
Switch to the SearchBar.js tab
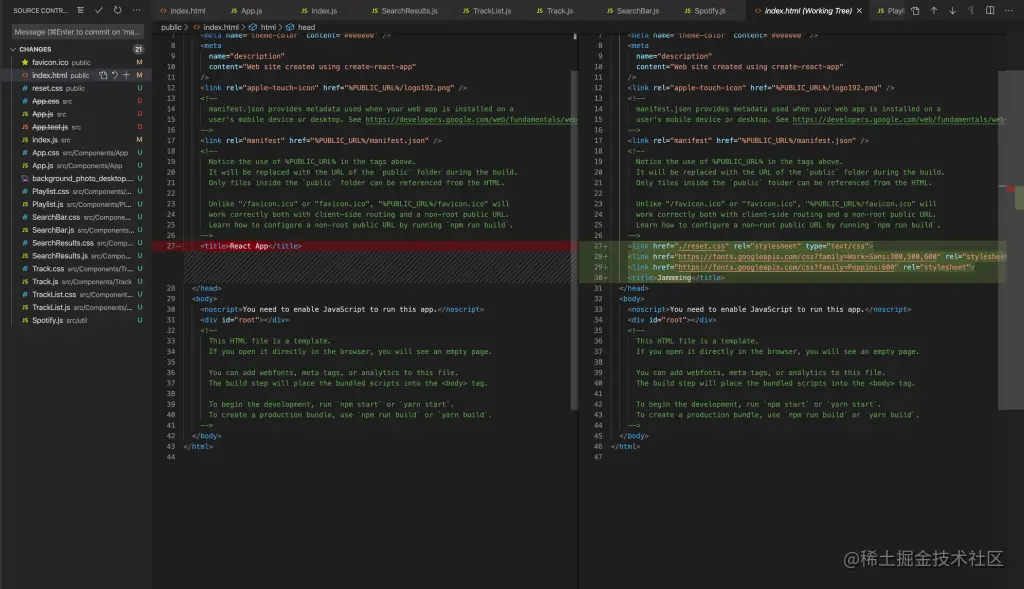pos(632,10)
